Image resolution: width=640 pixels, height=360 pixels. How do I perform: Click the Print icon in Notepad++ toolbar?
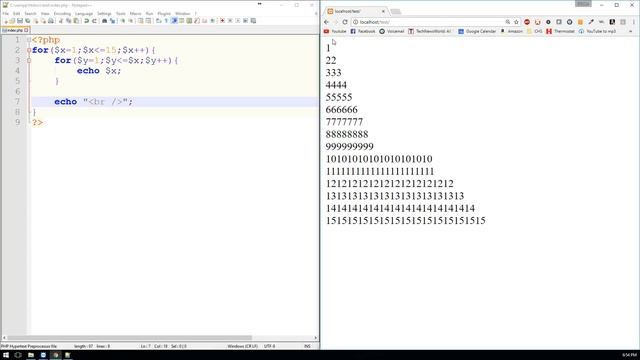(51, 21)
